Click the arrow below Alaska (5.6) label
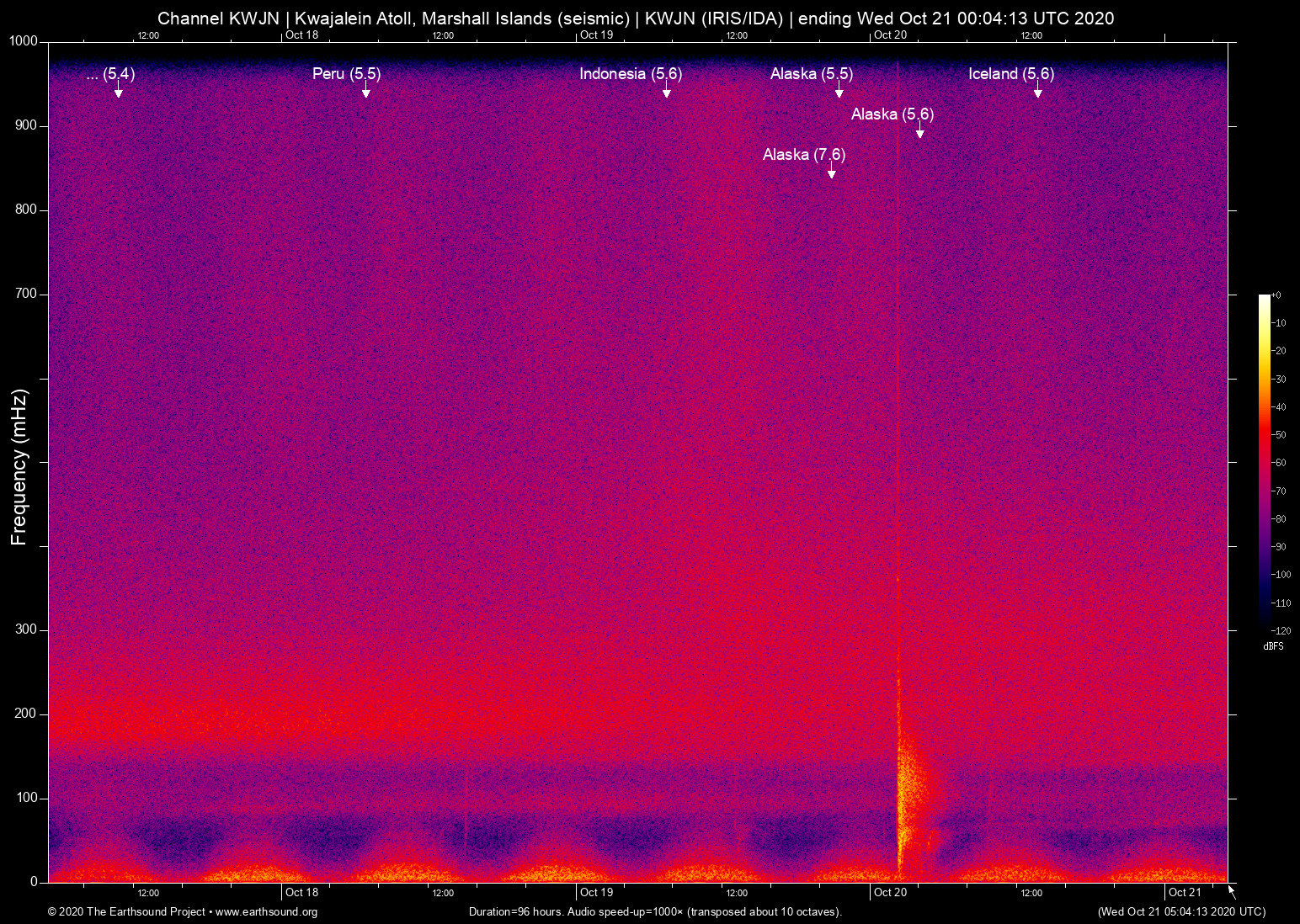Screen dimensions: 1300x924 (920, 132)
